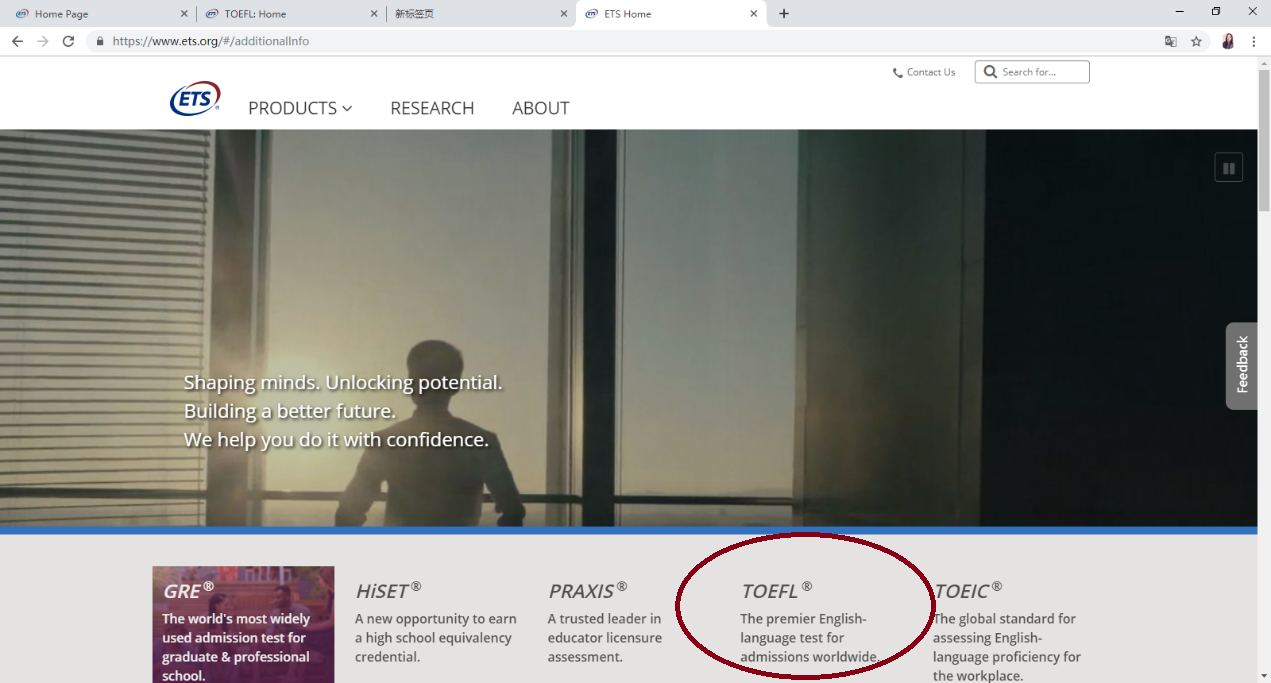Image resolution: width=1271 pixels, height=683 pixels.
Task: Bookmark this page with star icon
Action: coord(1196,41)
